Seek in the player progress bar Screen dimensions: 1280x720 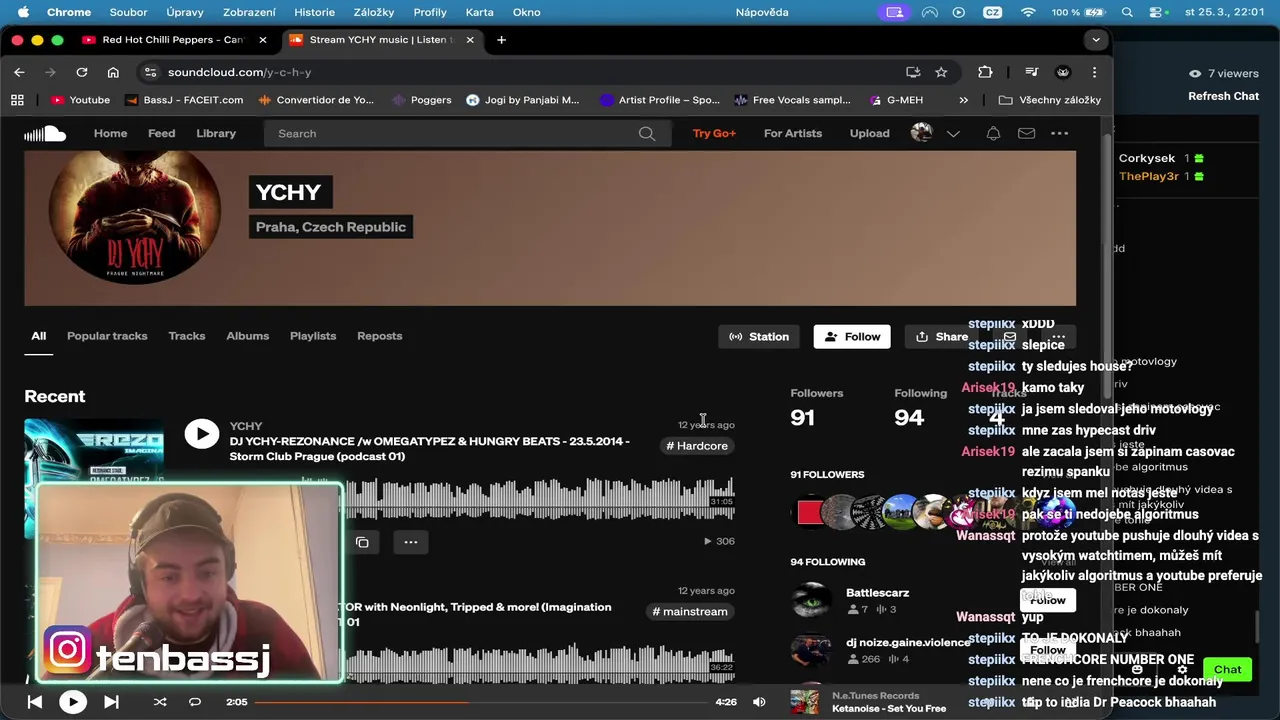[x=482, y=702]
